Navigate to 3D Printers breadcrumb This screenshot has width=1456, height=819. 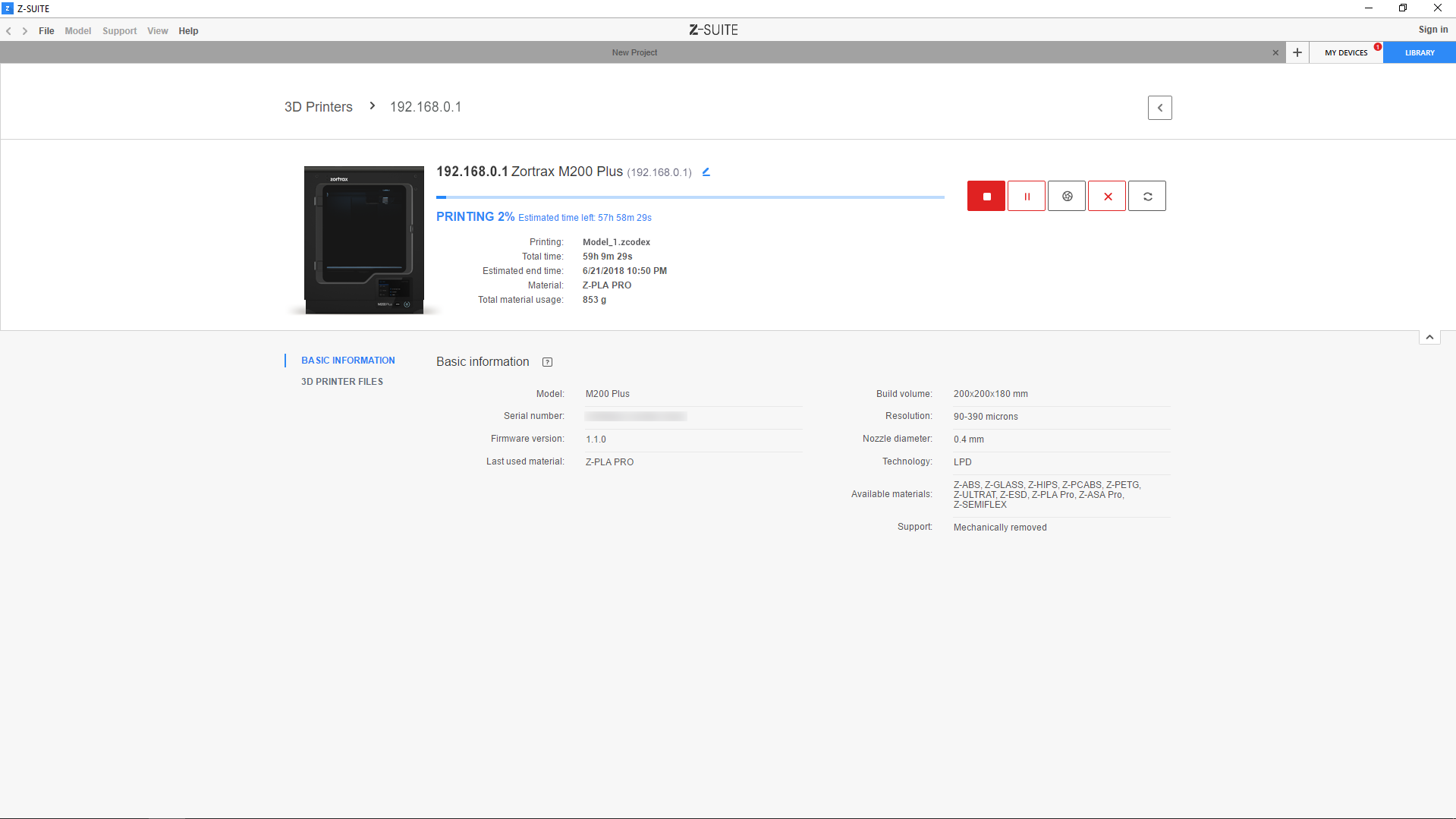click(318, 107)
